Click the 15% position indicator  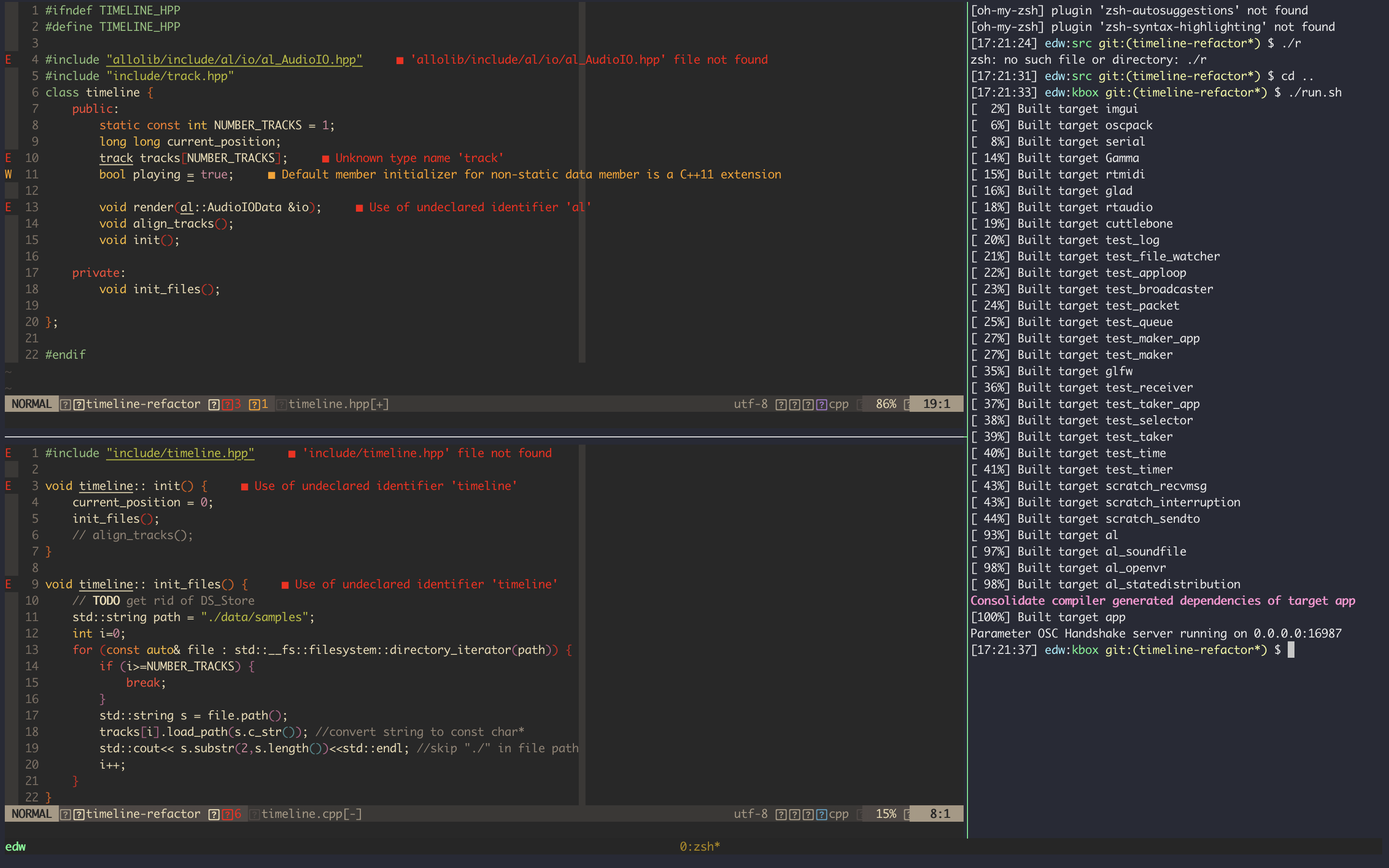[x=885, y=814]
